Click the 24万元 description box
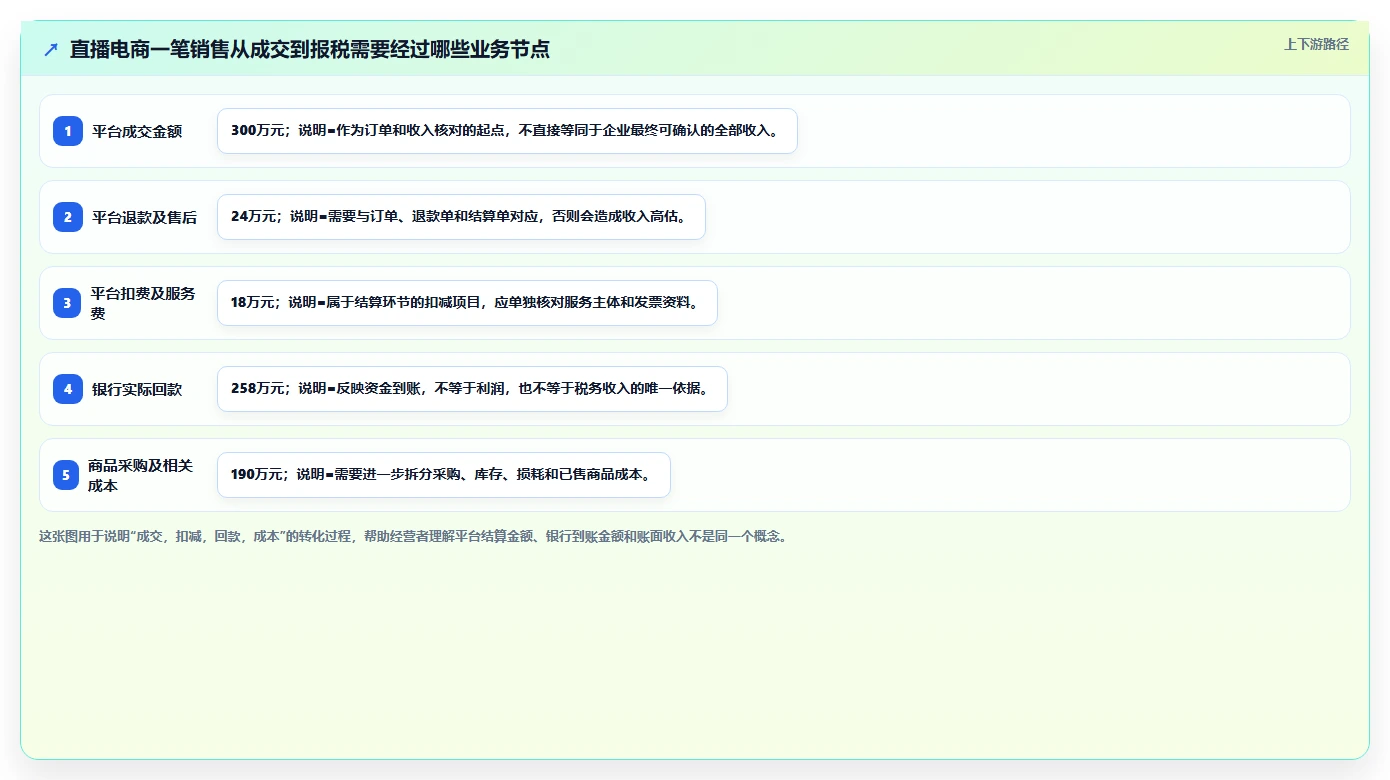This screenshot has width=1390, height=780. tap(461, 217)
